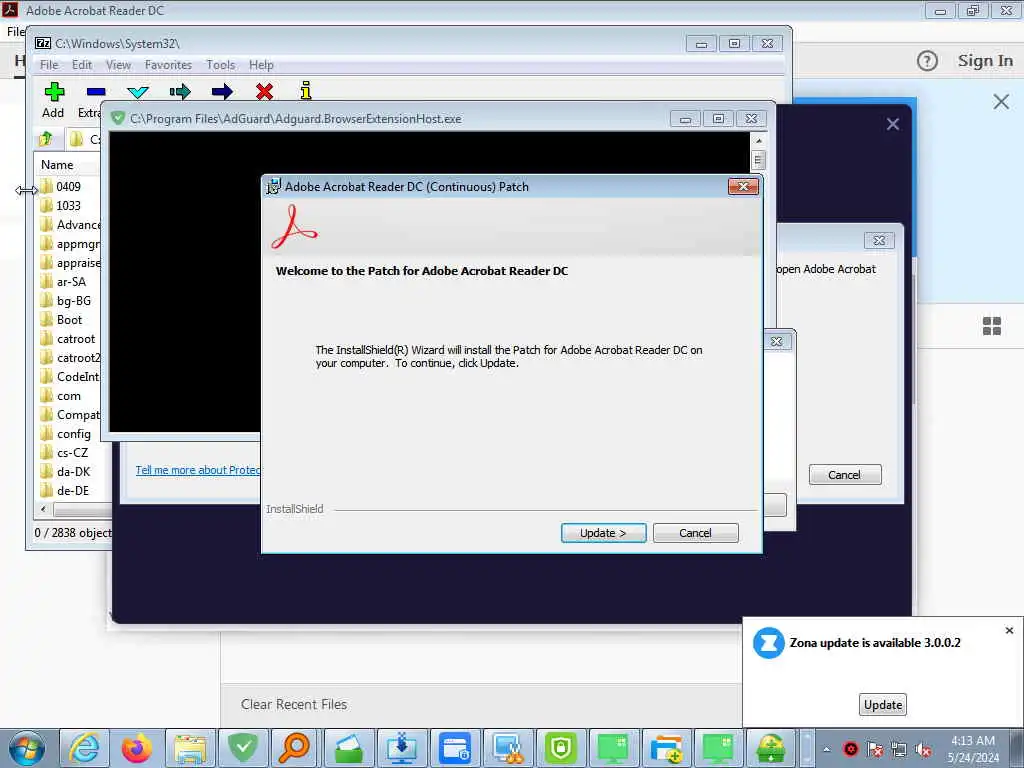The image size is (1024, 768).
Task: Select the 0409 folder in 7-Zip
Action: (61, 186)
